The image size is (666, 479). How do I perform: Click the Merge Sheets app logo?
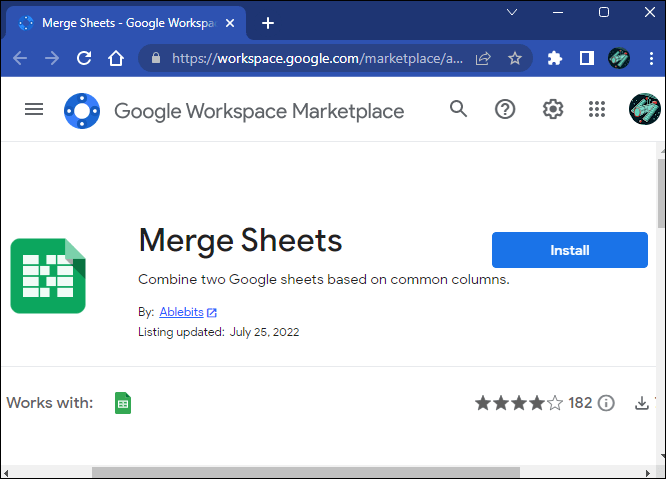[48, 276]
